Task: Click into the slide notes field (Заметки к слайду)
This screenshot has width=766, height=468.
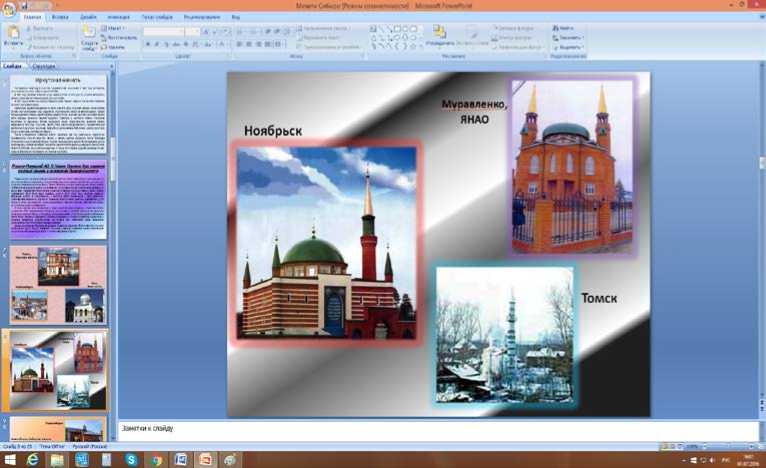Action: point(400,429)
